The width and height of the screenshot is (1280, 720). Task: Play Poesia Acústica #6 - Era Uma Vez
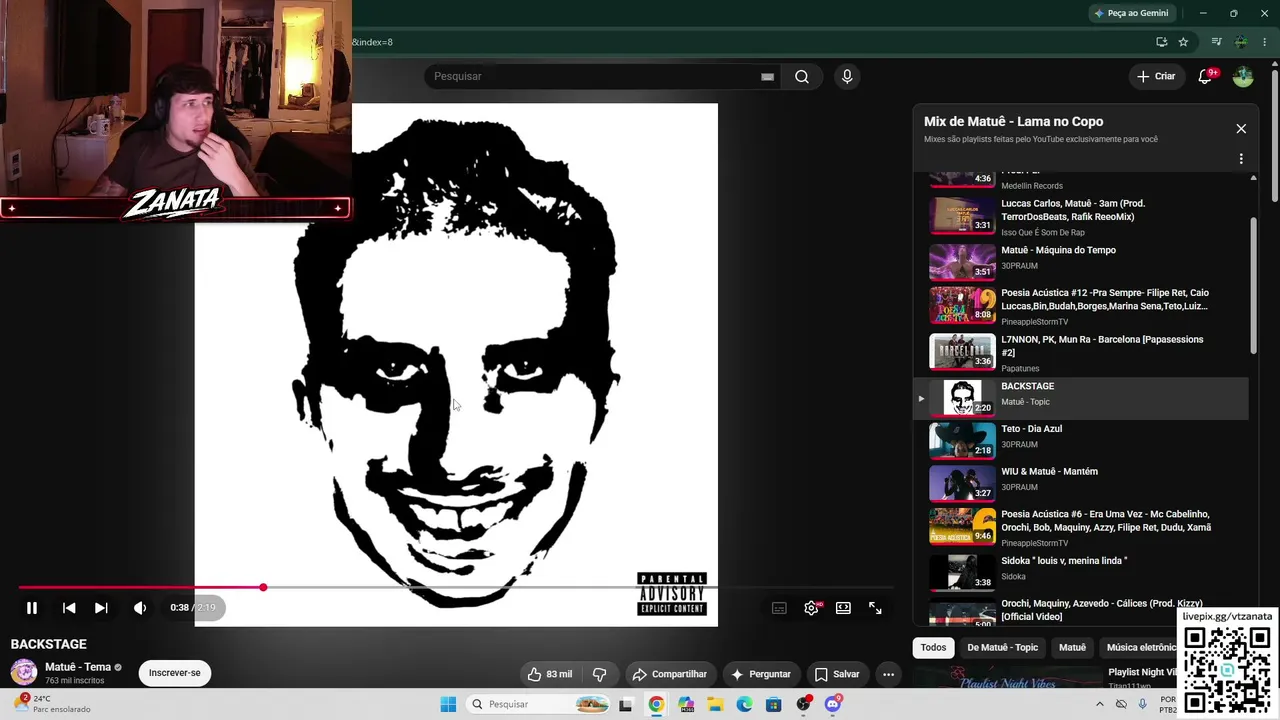coord(1083,527)
